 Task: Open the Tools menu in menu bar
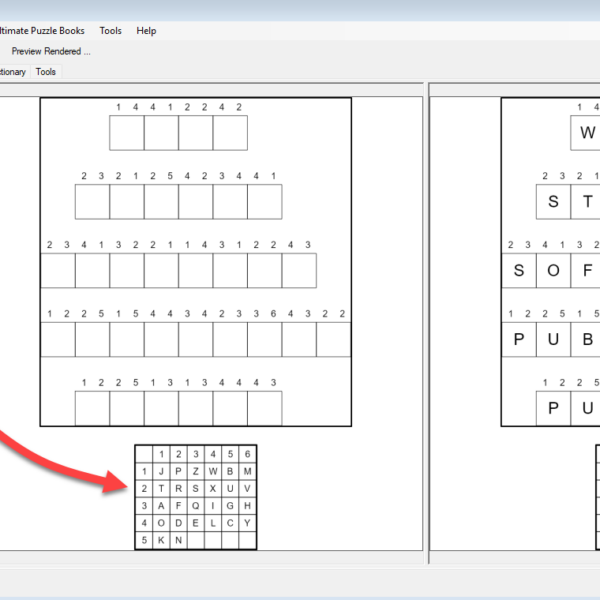coord(110,31)
